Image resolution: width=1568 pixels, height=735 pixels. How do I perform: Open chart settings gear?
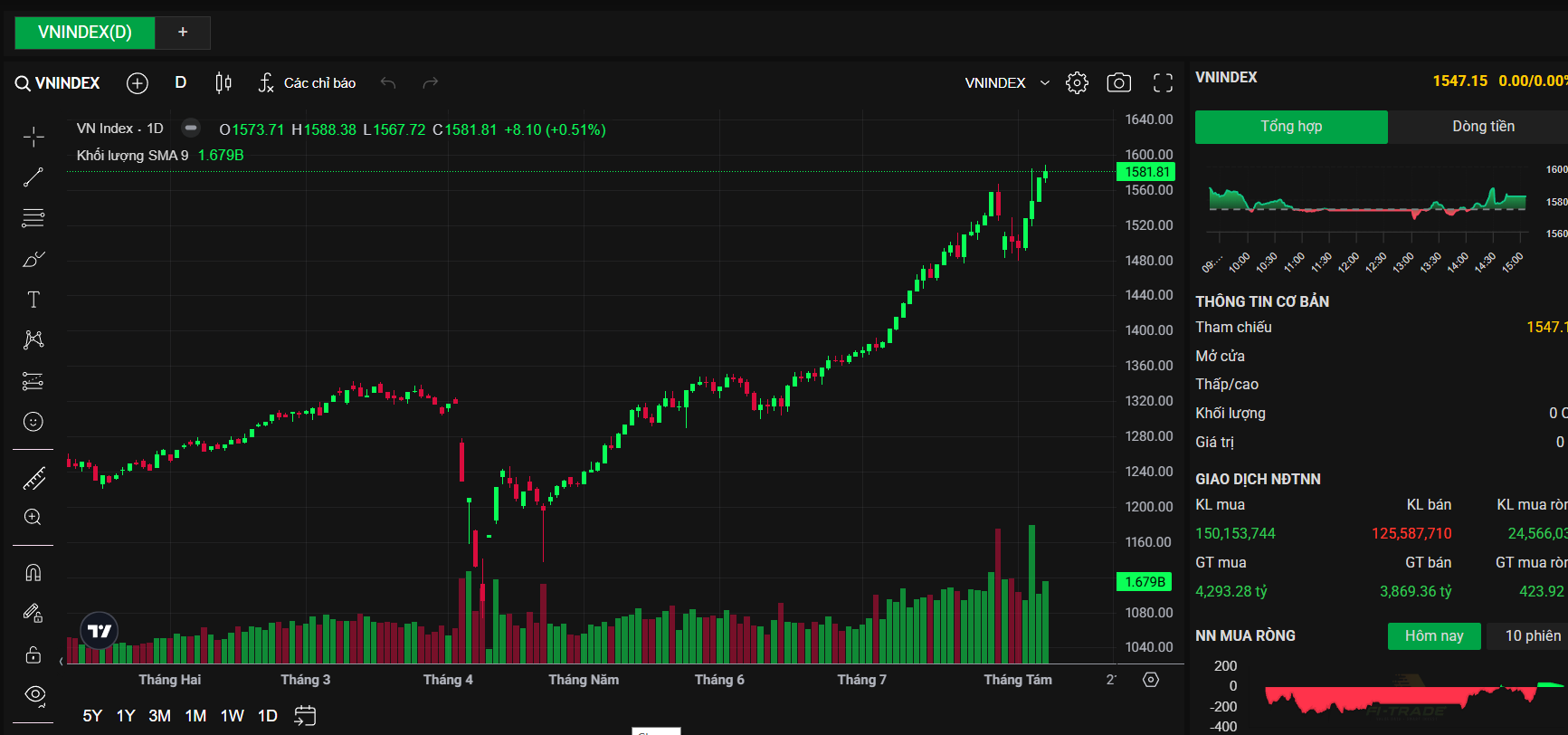1077,83
